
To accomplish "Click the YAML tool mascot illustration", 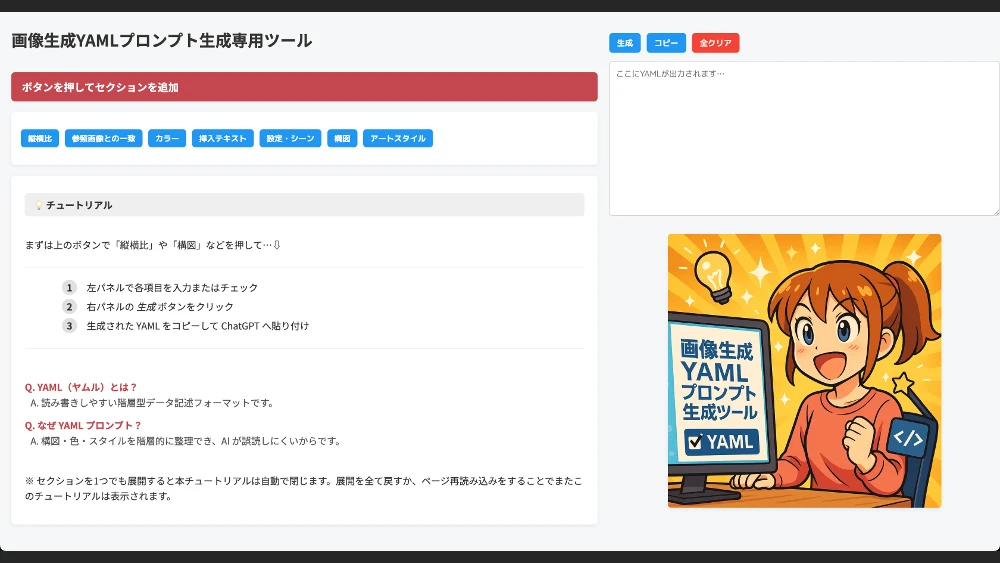I will [x=804, y=370].
